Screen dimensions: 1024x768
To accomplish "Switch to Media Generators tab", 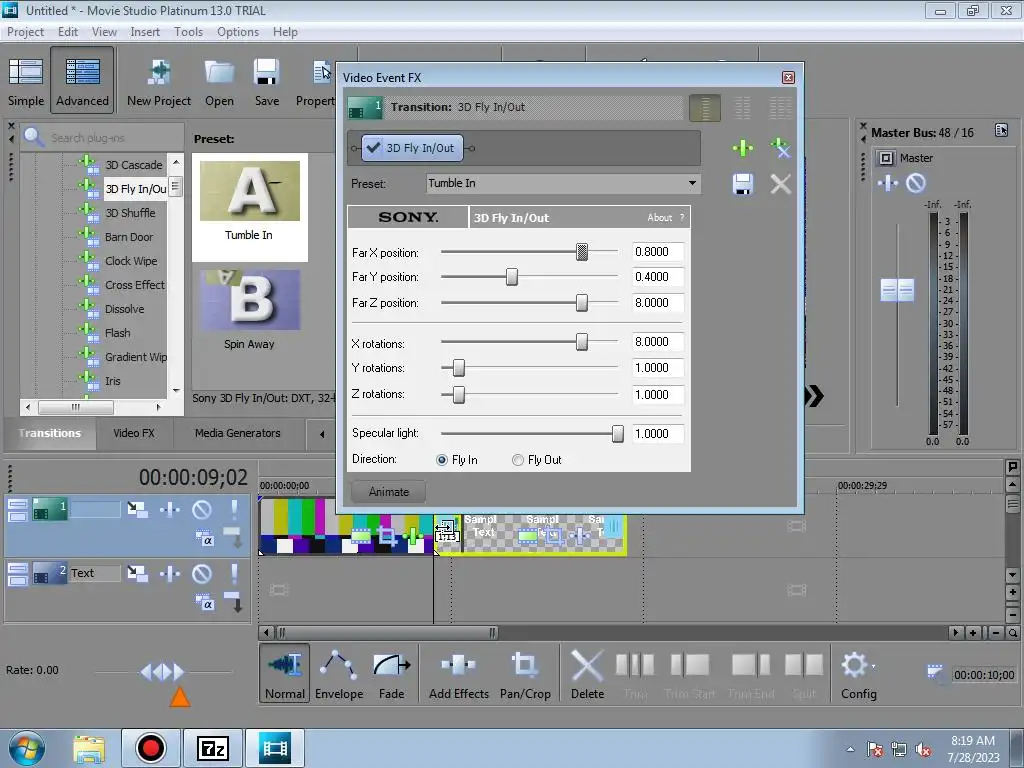I will [237, 433].
